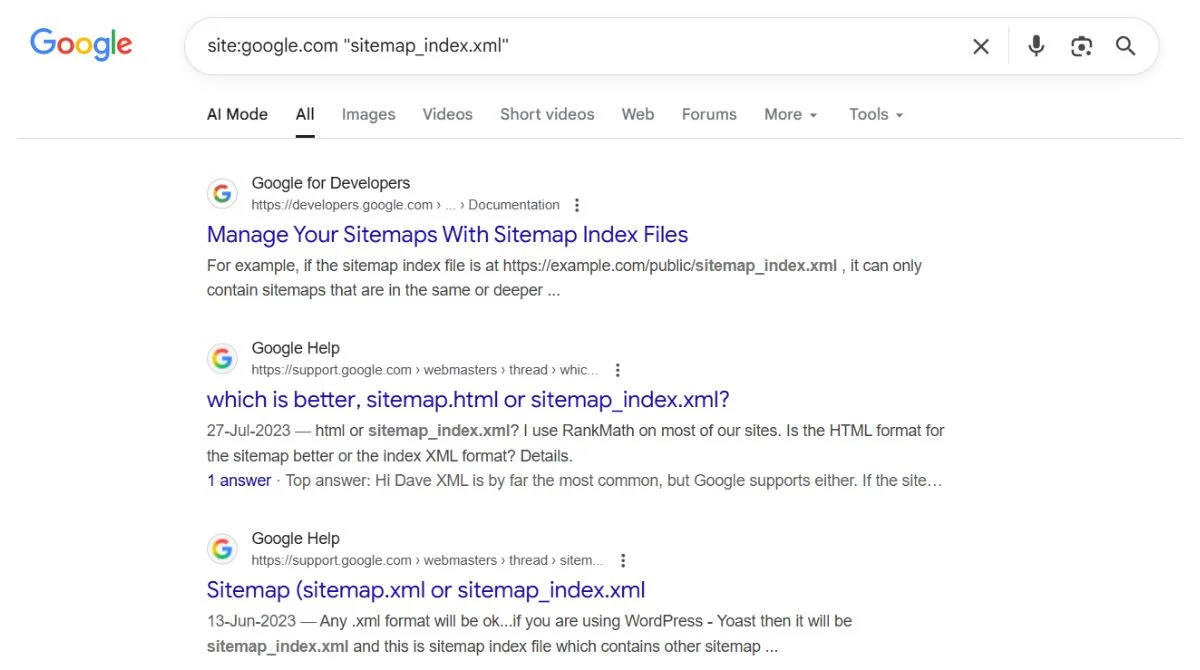Open Google Lens image search icon
The image size is (1200, 670).
coord(1081,46)
